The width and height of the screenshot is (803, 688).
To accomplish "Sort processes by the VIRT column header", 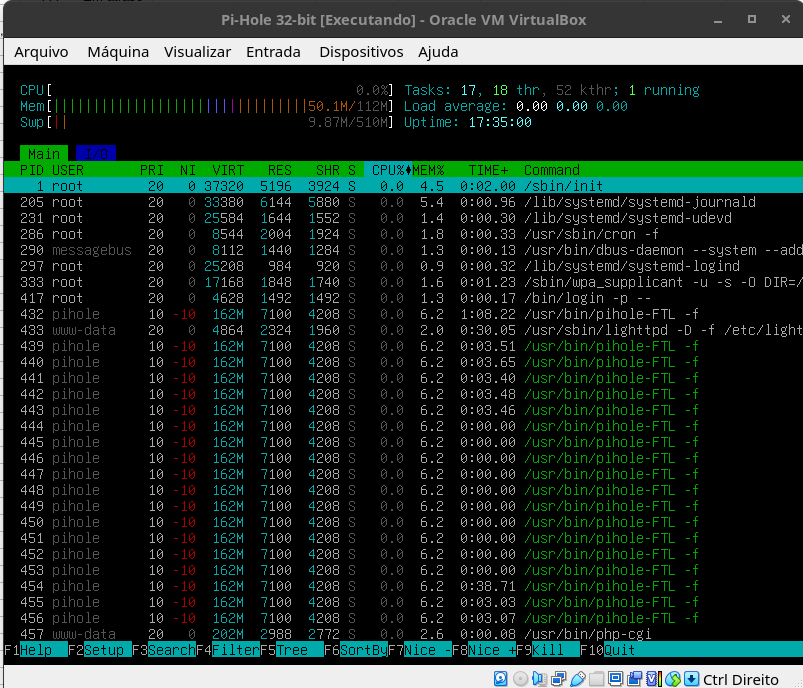I will coord(228,170).
